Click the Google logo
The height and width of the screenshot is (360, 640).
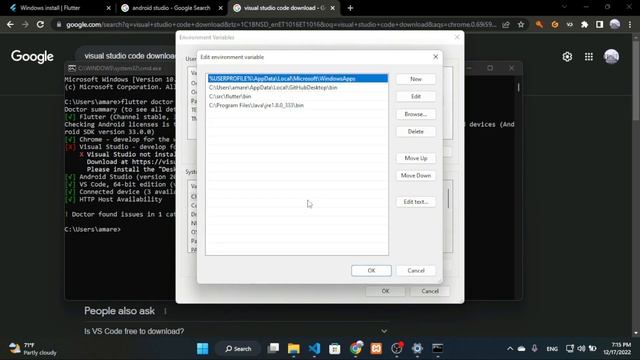(32, 57)
